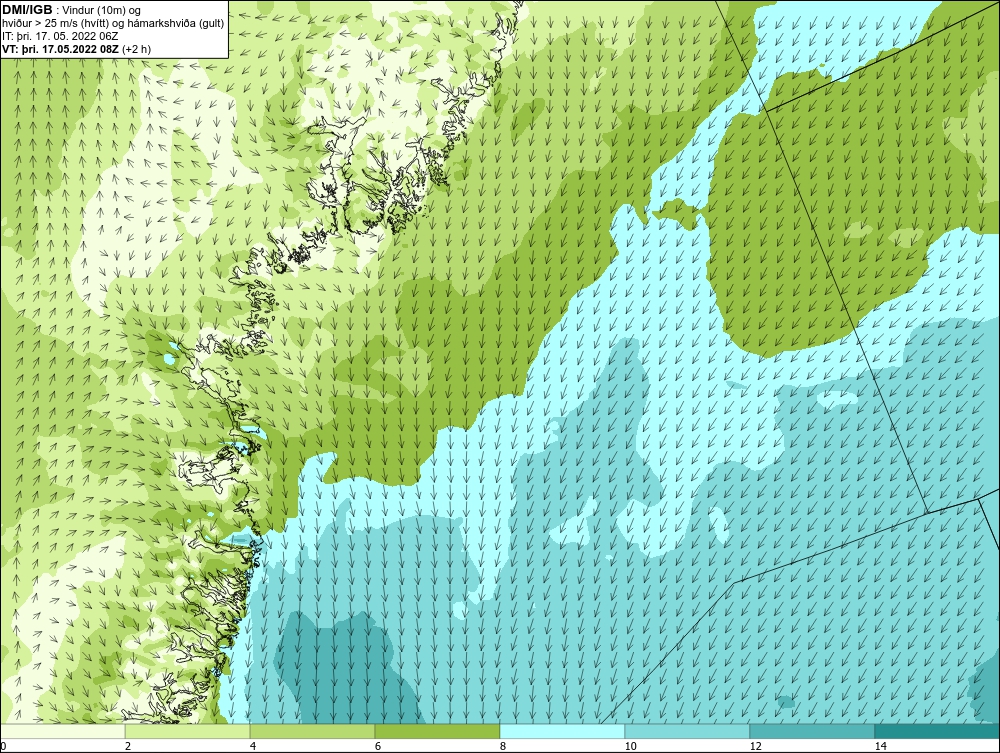Click the 'VT: þri. 17.05.2022 08Z (+2 h)' line
Screen dimensions: 1000x753
coord(77,48)
